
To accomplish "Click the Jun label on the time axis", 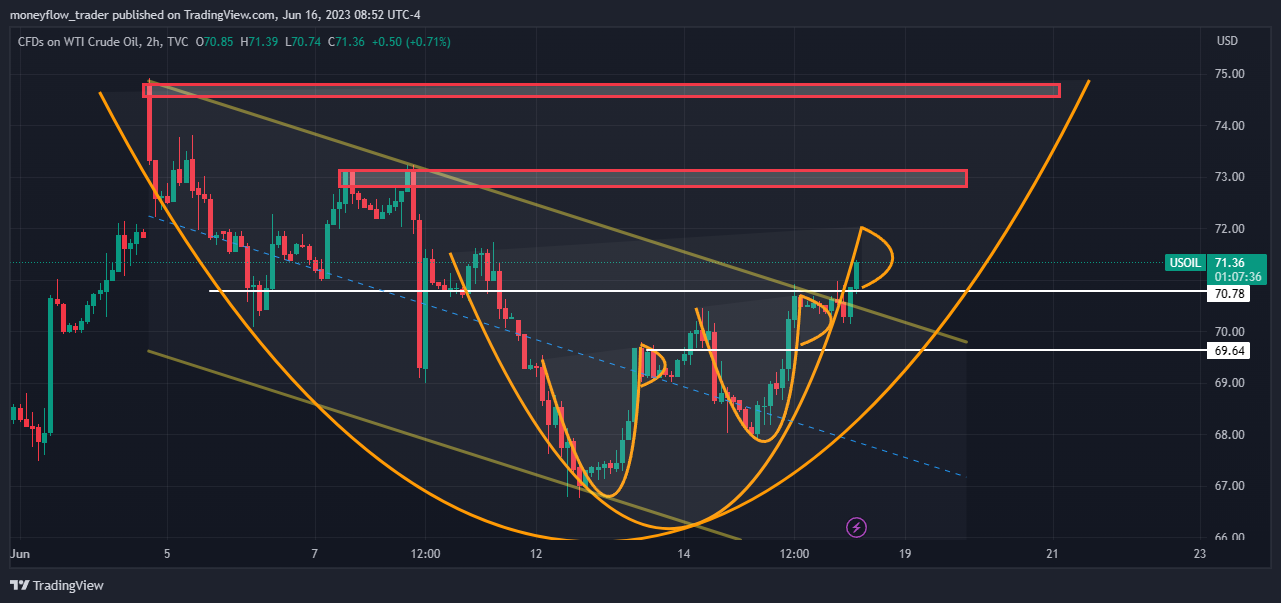I will [21, 553].
